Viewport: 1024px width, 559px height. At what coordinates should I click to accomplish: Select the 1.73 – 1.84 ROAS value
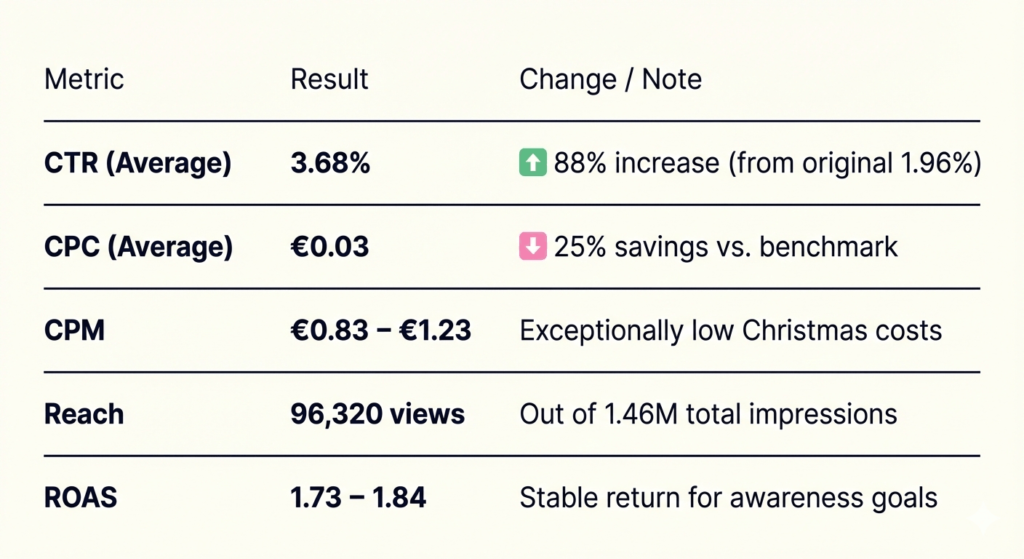click(x=358, y=497)
